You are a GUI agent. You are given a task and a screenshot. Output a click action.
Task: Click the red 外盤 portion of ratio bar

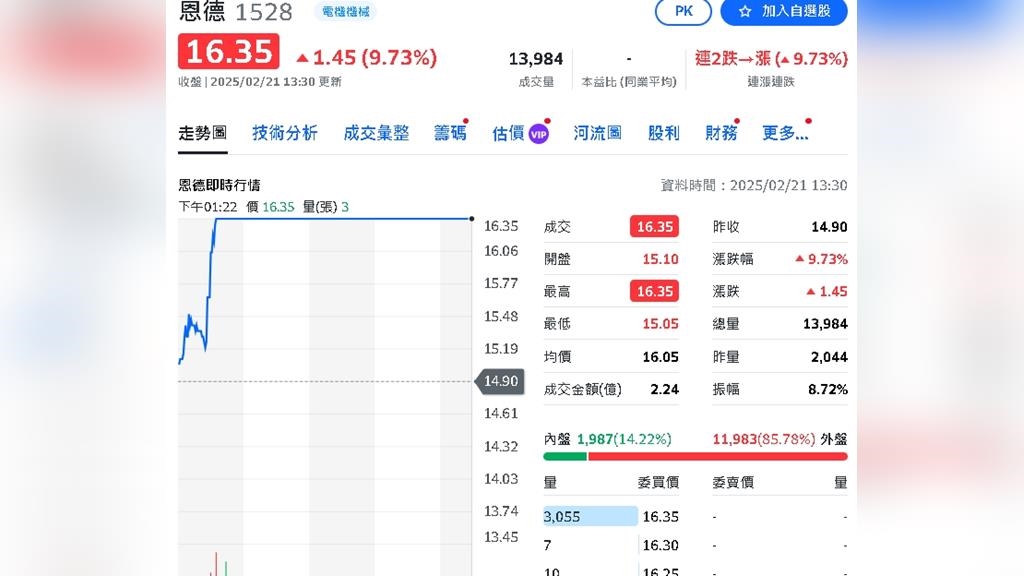pos(717,457)
